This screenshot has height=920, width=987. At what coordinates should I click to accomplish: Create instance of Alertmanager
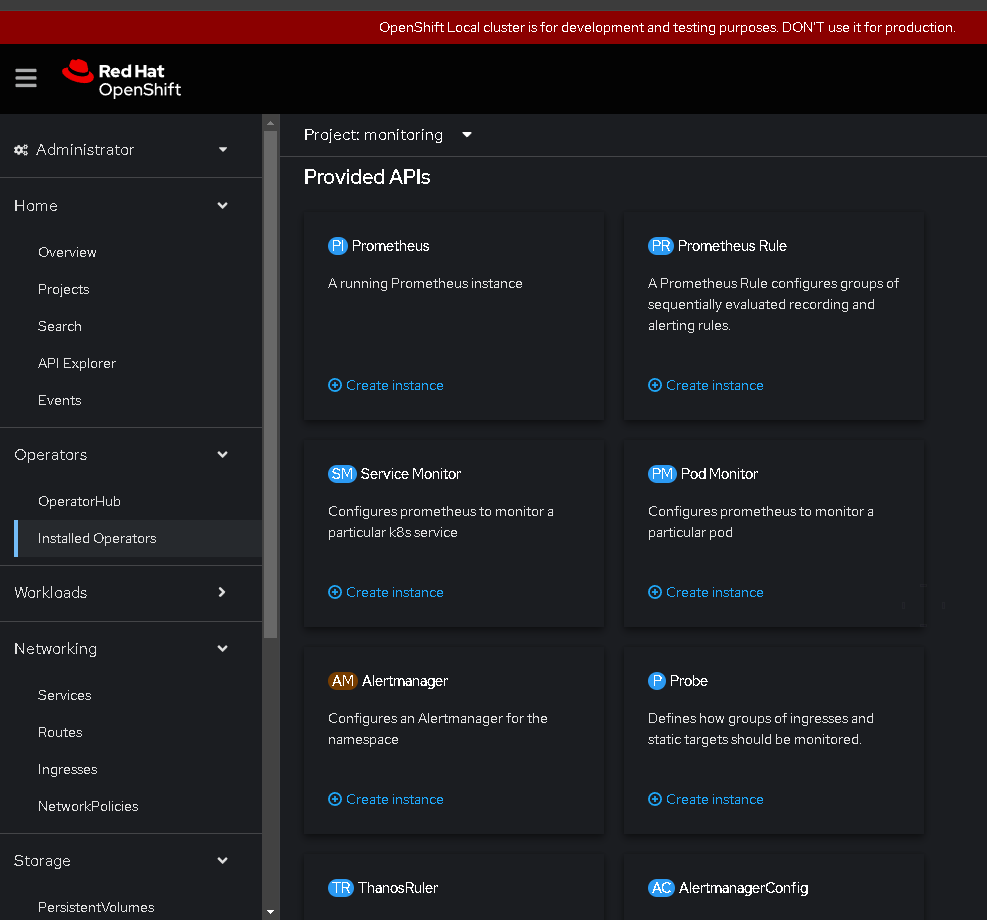pos(386,799)
